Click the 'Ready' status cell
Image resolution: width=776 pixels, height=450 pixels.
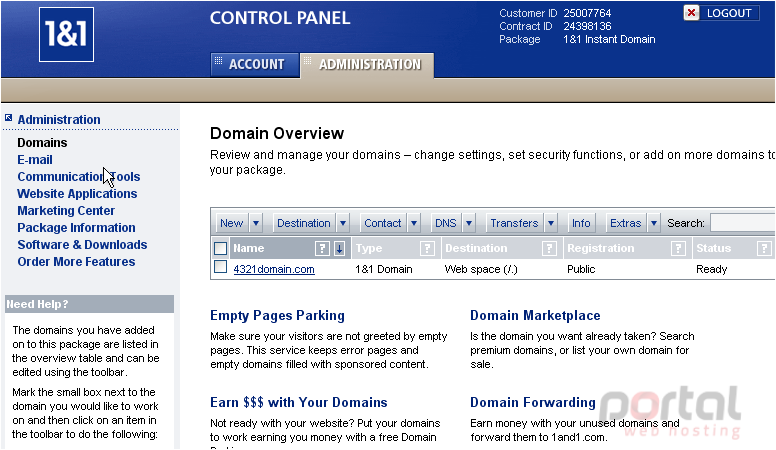point(711,269)
